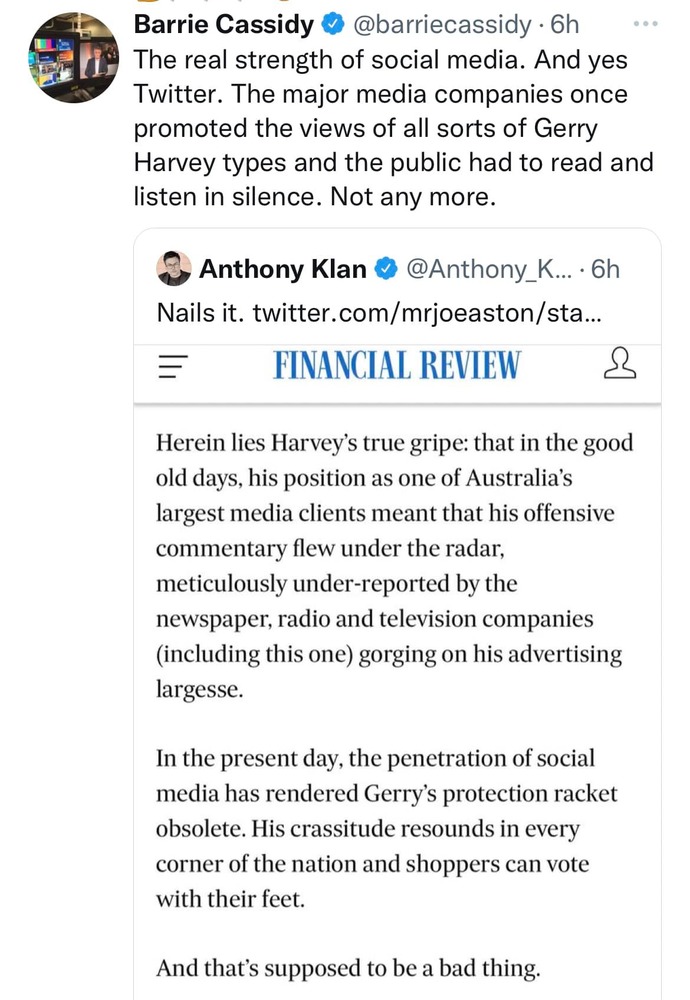The image size is (690, 1000).
Task: Open the three-dot more options menu
Action: tap(647, 21)
